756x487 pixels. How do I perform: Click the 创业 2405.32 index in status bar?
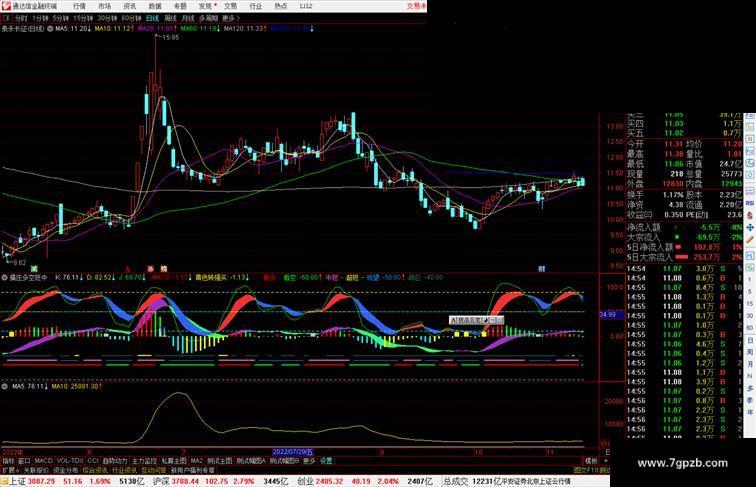tap(320, 481)
